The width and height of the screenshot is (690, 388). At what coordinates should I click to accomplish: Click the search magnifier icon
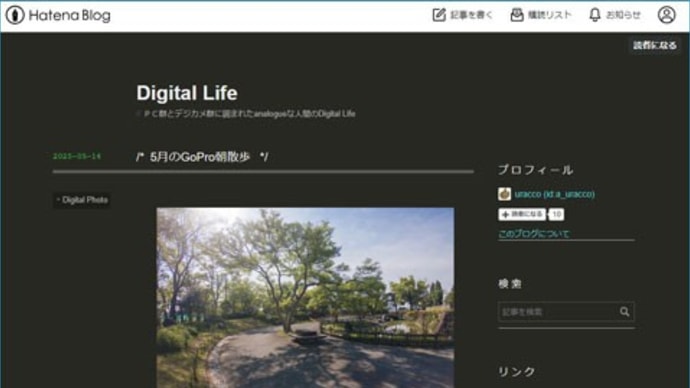pos(625,312)
